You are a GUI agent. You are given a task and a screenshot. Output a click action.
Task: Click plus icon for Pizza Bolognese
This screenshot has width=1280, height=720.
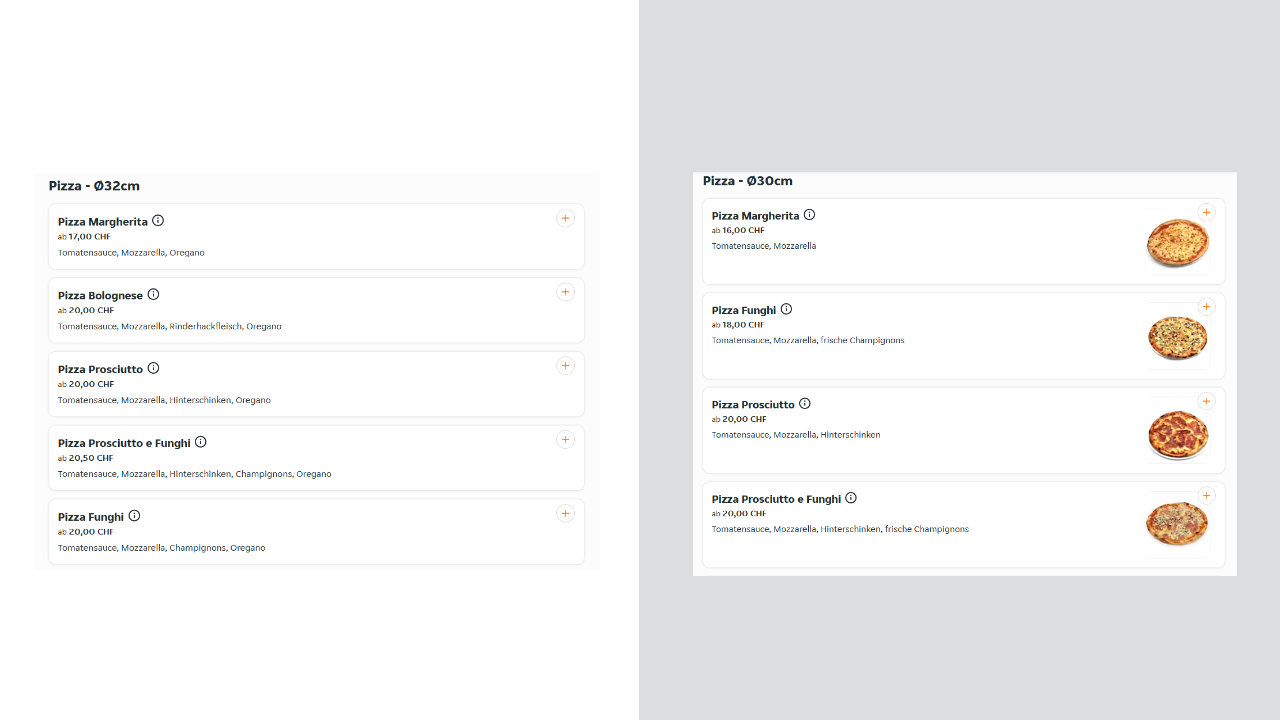tap(565, 292)
